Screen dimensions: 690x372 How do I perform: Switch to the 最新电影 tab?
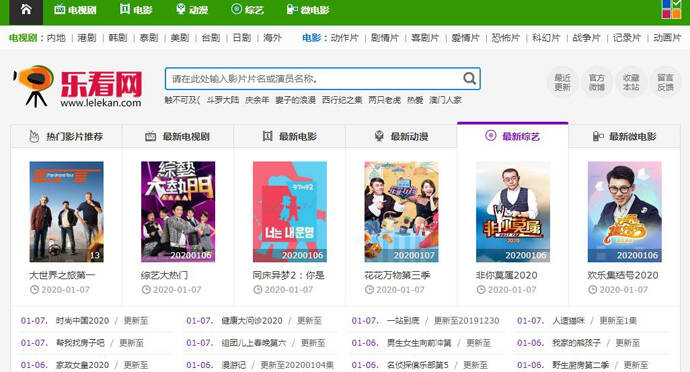coord(290,136)
